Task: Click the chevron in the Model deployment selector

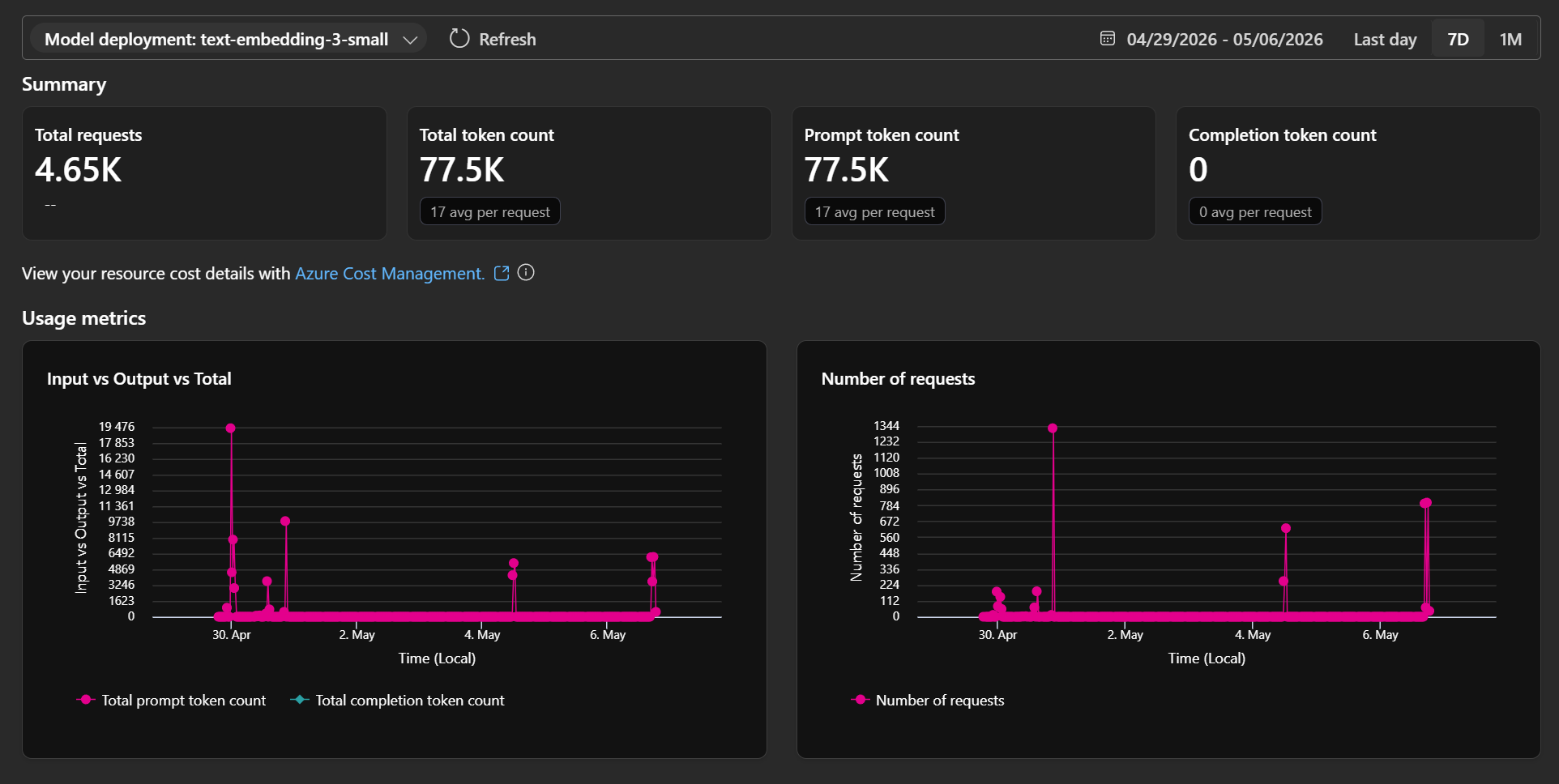Action: tap(410, 39)
